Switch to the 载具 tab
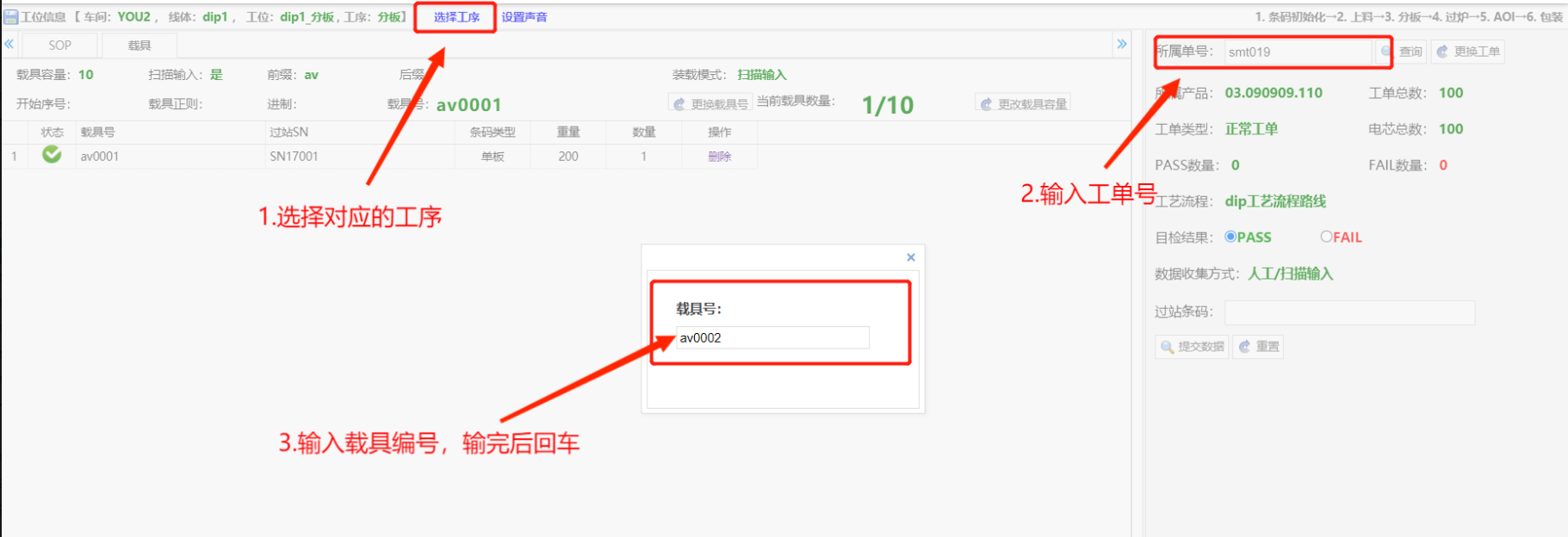This screenshot has width=1568, height=537. (139, 46)
